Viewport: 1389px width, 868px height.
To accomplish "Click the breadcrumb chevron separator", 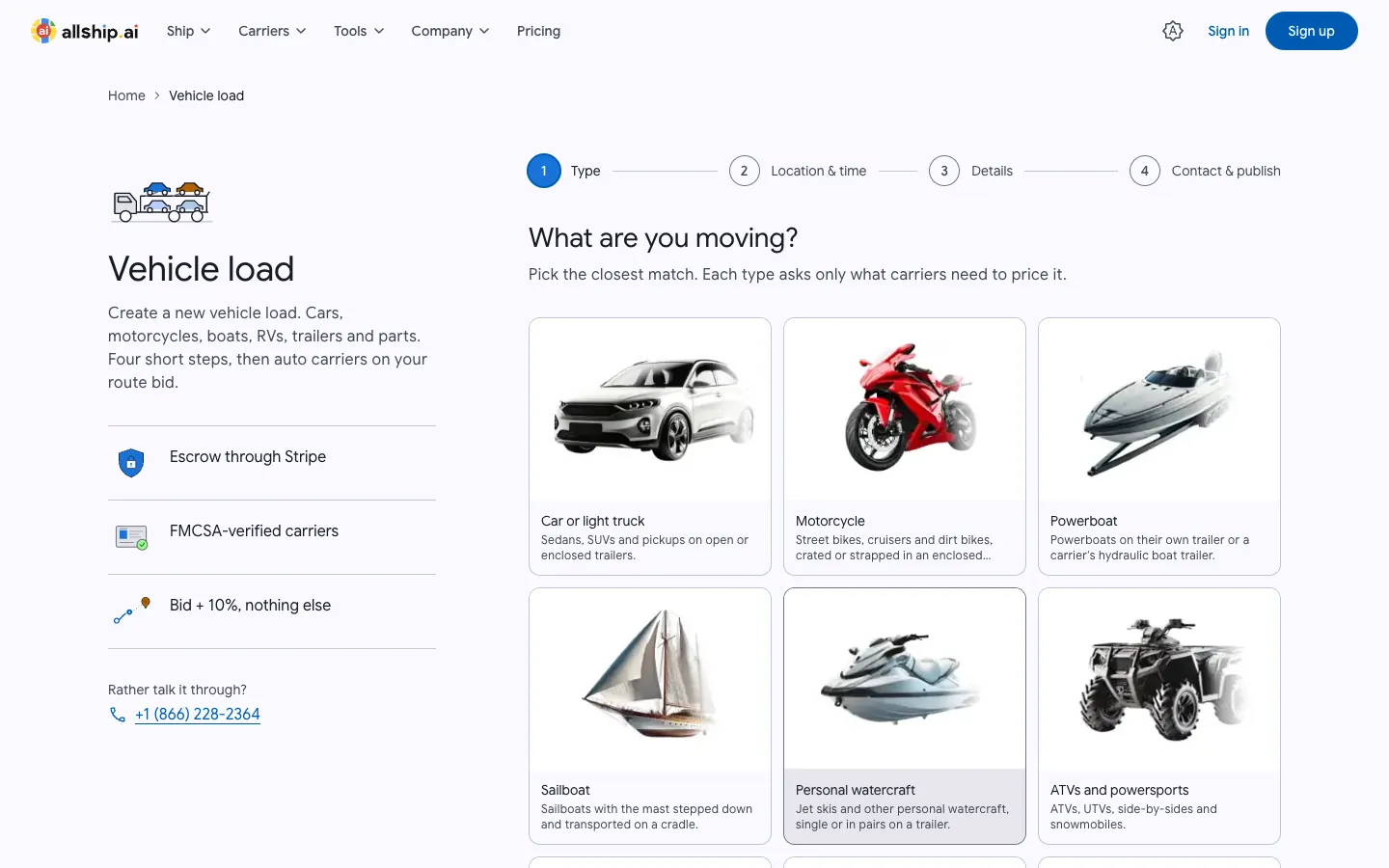I will point(157,95).
